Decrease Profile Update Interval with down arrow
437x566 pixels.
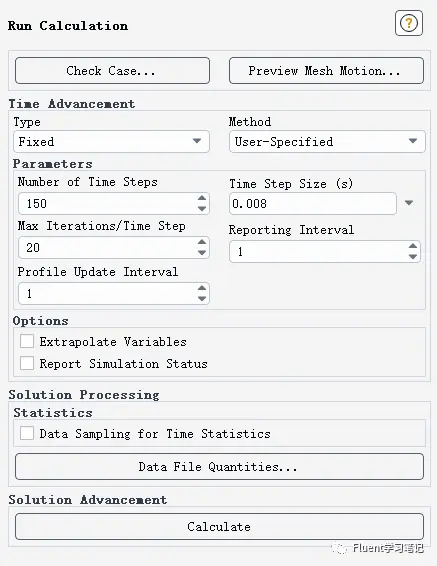click(202, 299)
